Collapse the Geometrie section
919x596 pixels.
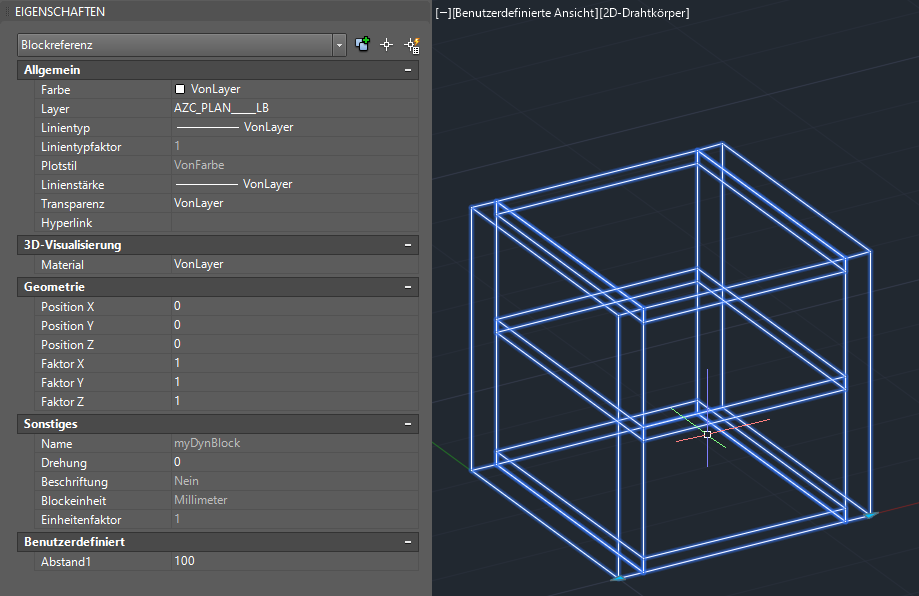point(408,287)
